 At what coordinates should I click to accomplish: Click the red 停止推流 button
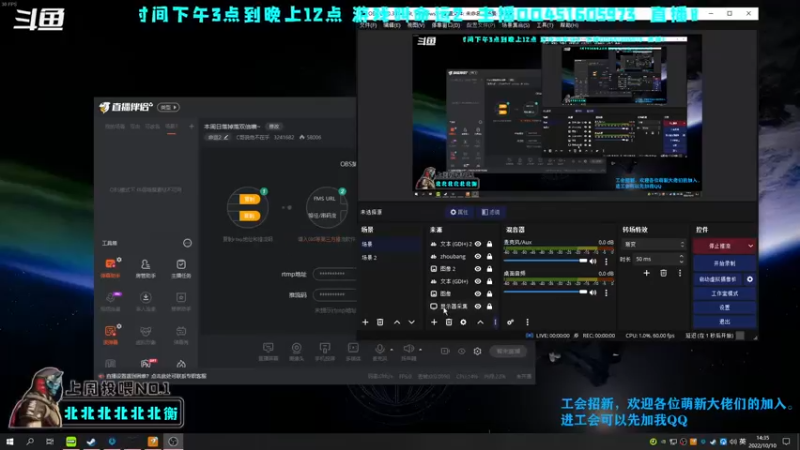(x=719, y=246)
